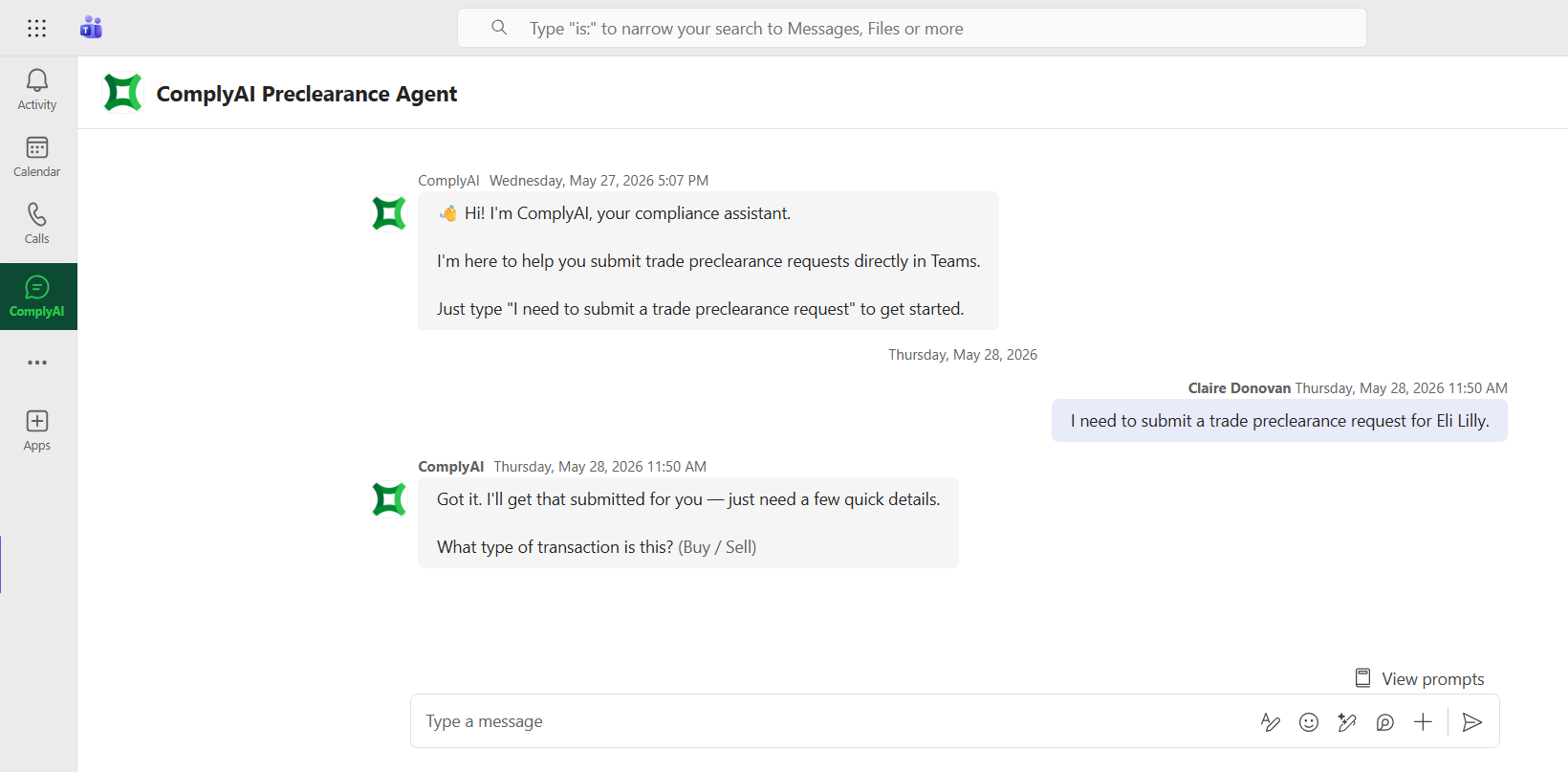Image resolution: width=1568 pixels, height=772 pixels.
Task: Click the ComplyAI sender name on latest reply
Action: click(450, 467)
